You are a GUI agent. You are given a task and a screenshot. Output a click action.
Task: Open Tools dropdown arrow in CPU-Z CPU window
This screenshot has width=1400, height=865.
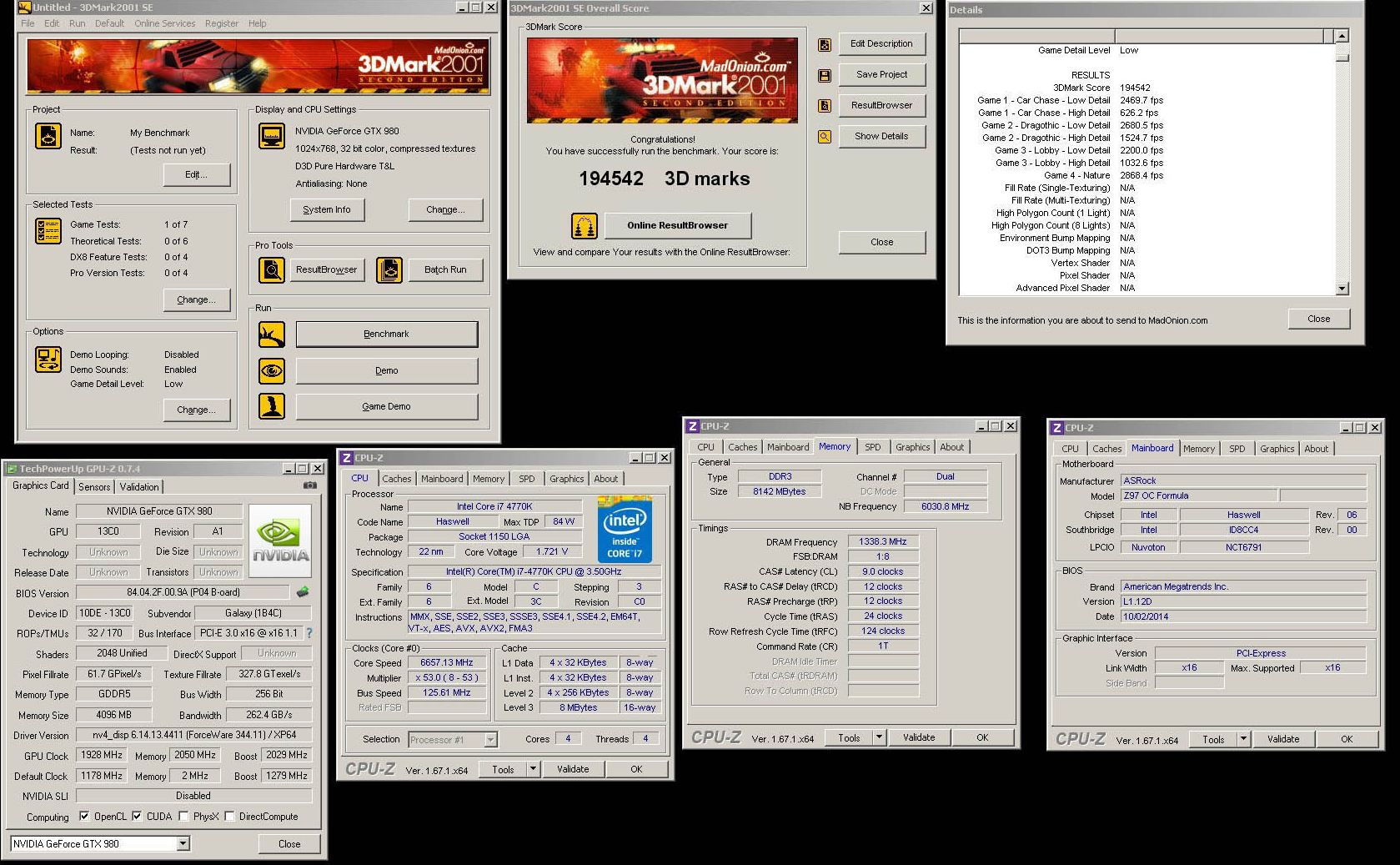click(533, 769)
